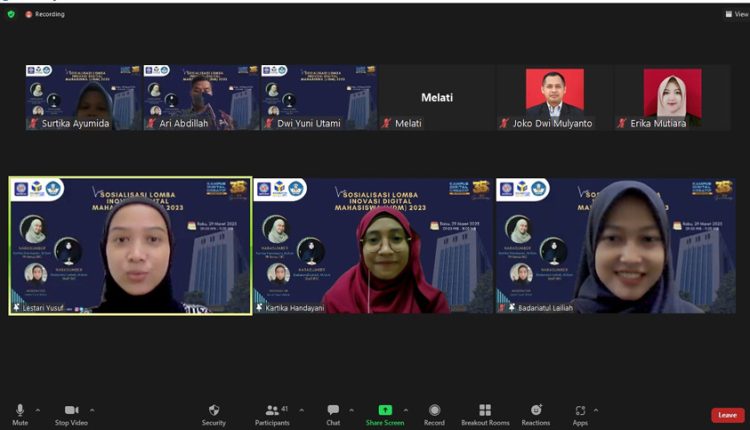750x430 pixels.
Task: Open Breakout Rooms
Action: click(x=485, y=414)
